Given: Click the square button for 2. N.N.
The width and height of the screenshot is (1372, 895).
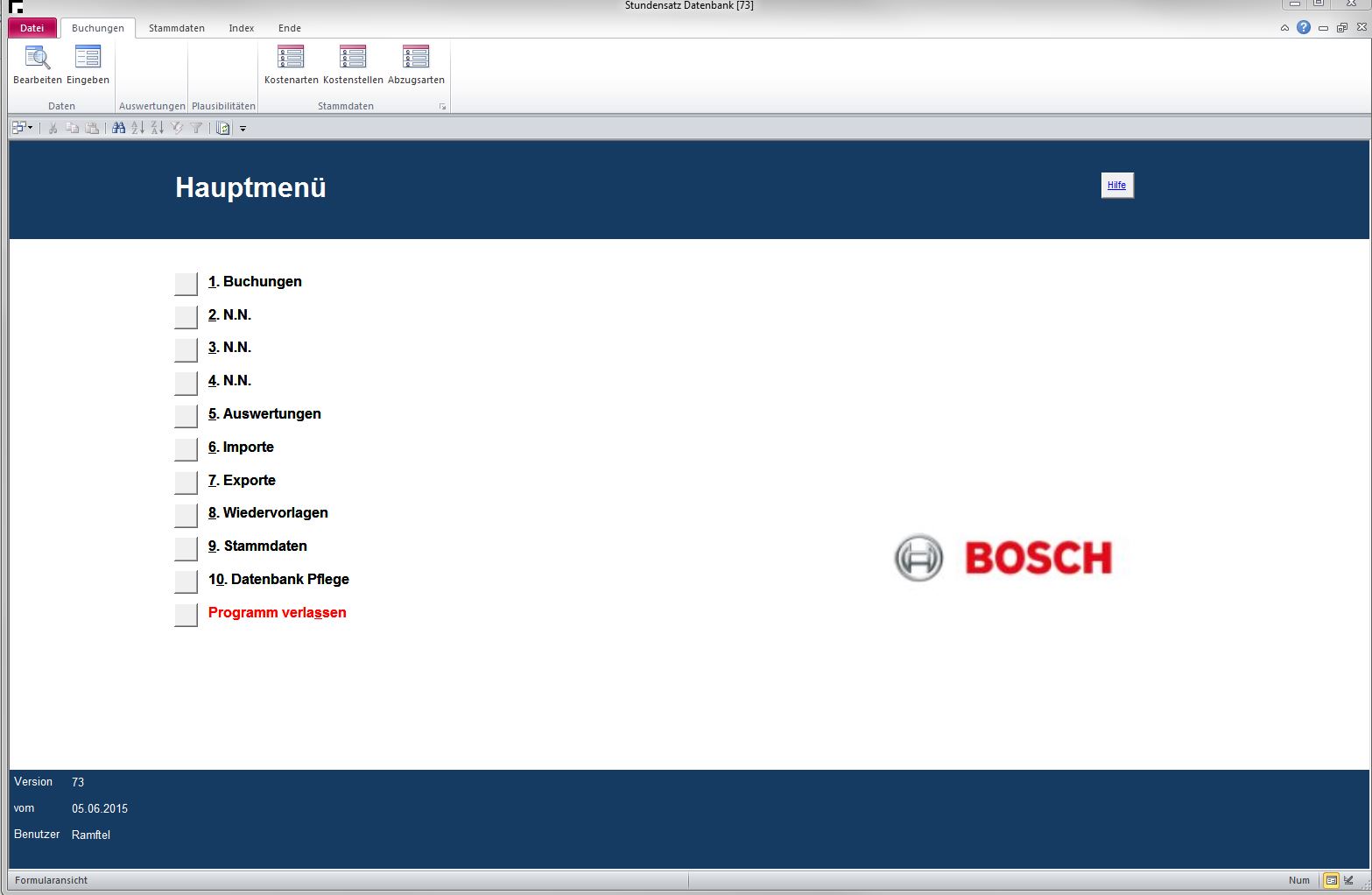Looking at the screenshot, I should tap(186, 316).
